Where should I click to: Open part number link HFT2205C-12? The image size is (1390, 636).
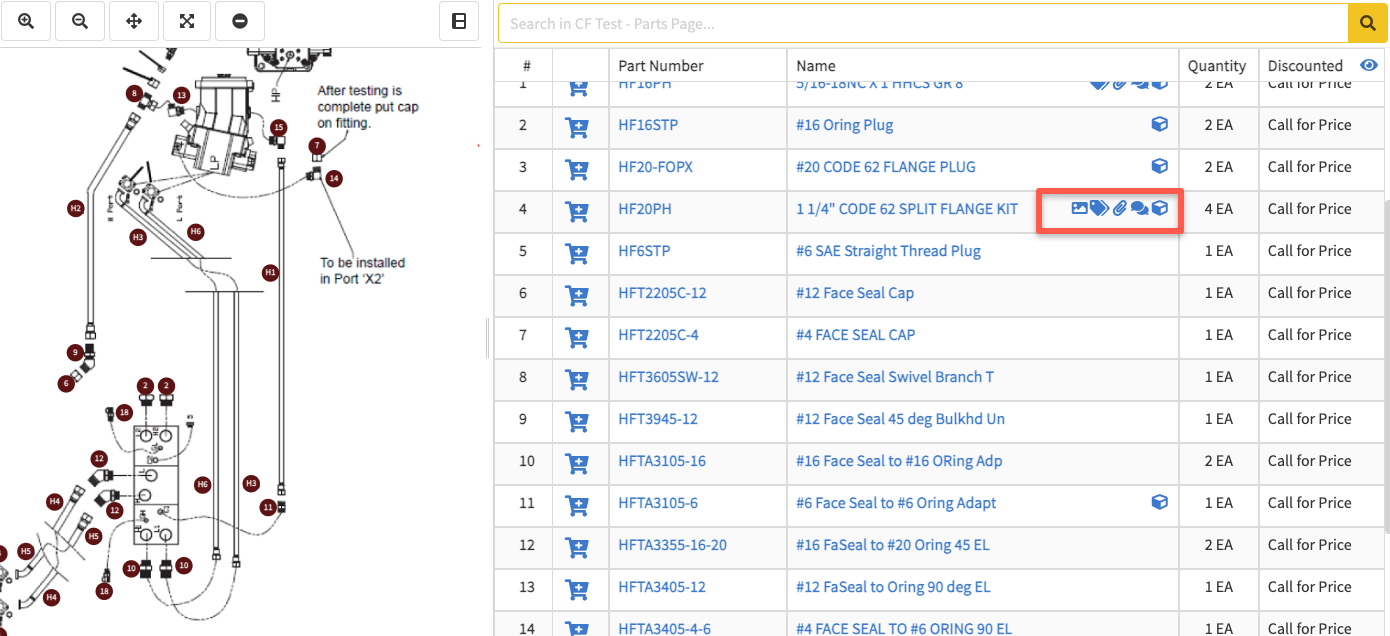point(662,293)
